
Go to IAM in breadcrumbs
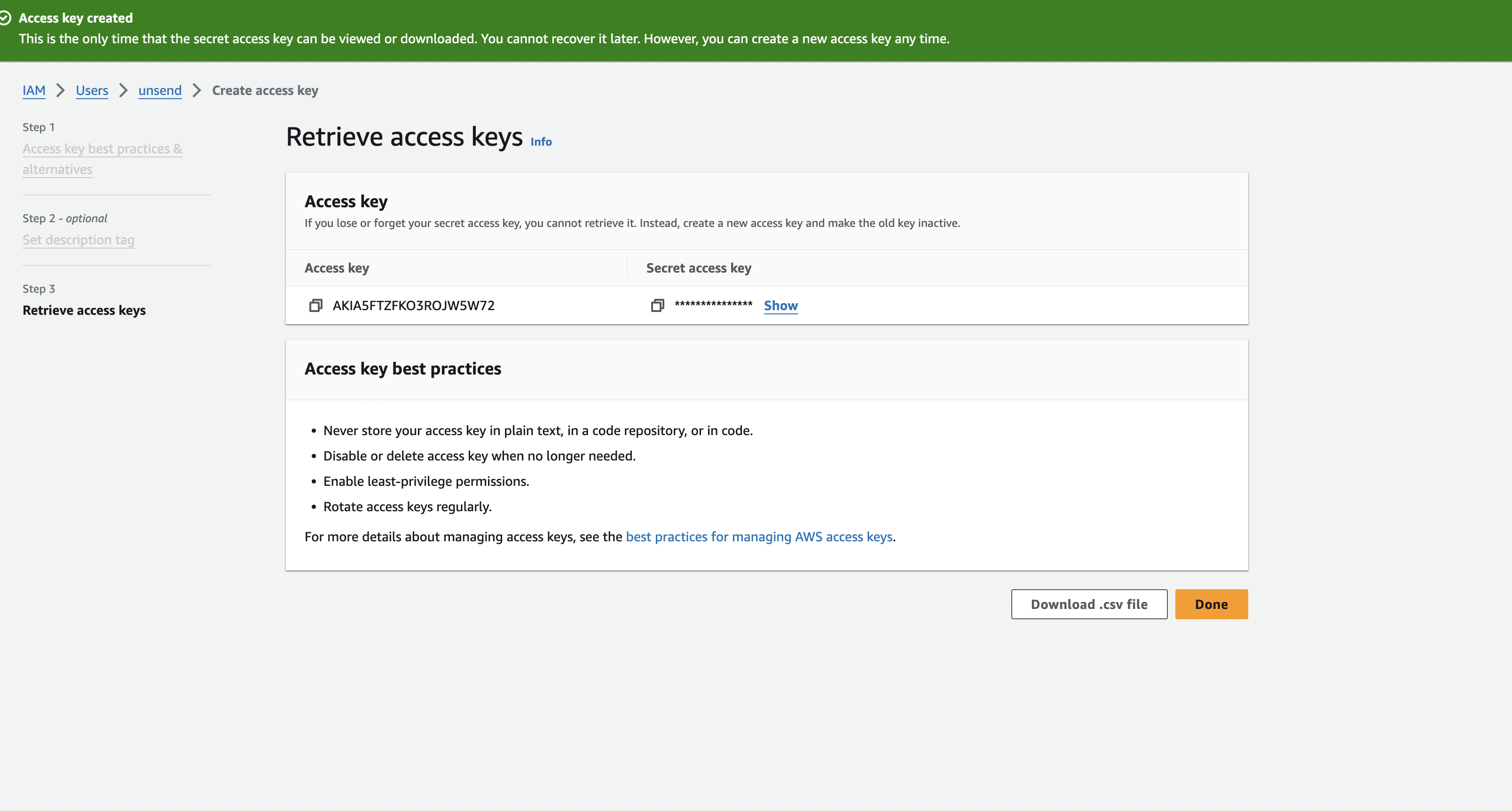pyautogui.click(x=33, y=90)
